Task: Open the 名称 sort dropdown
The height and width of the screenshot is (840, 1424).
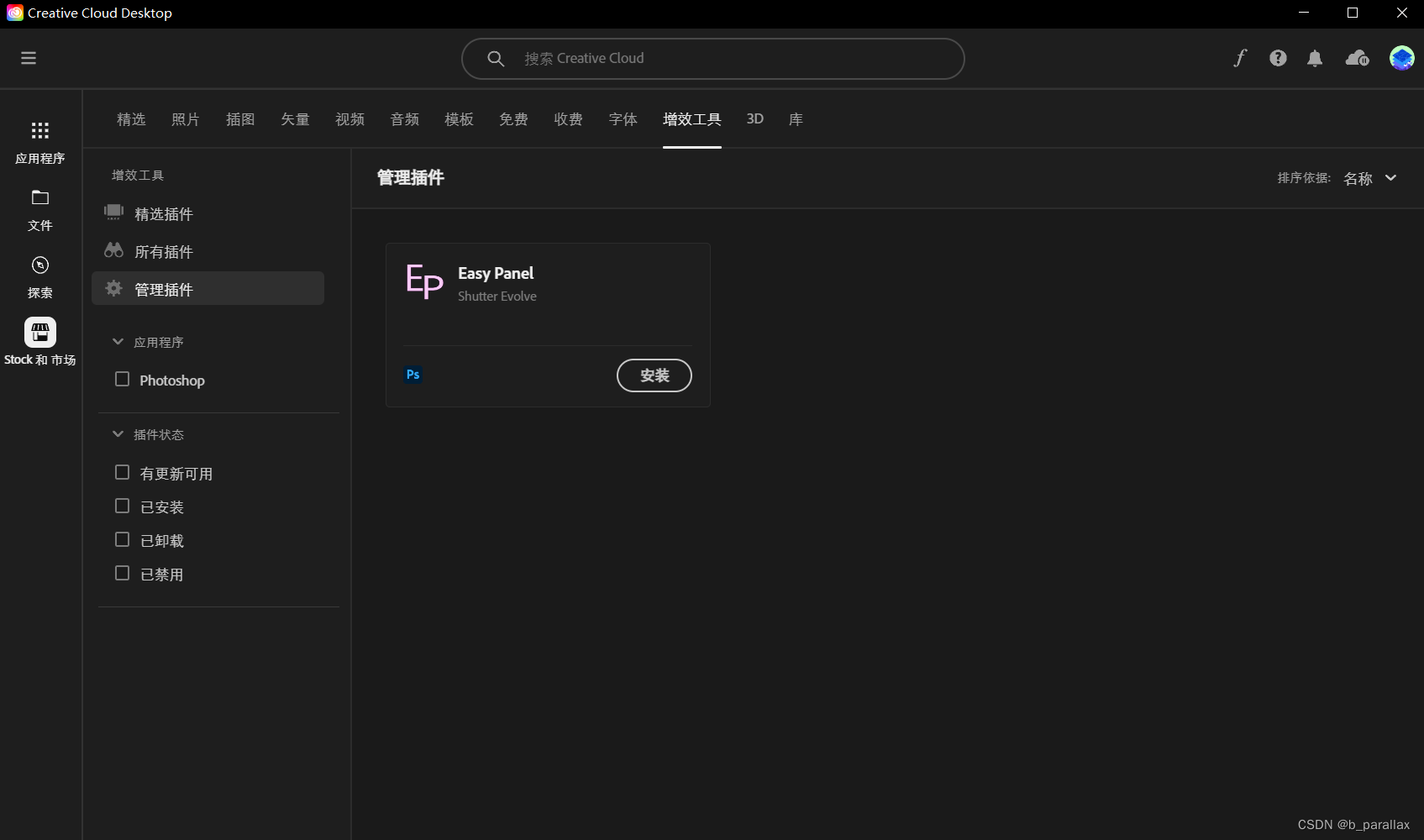Action: pos(1369,178)
